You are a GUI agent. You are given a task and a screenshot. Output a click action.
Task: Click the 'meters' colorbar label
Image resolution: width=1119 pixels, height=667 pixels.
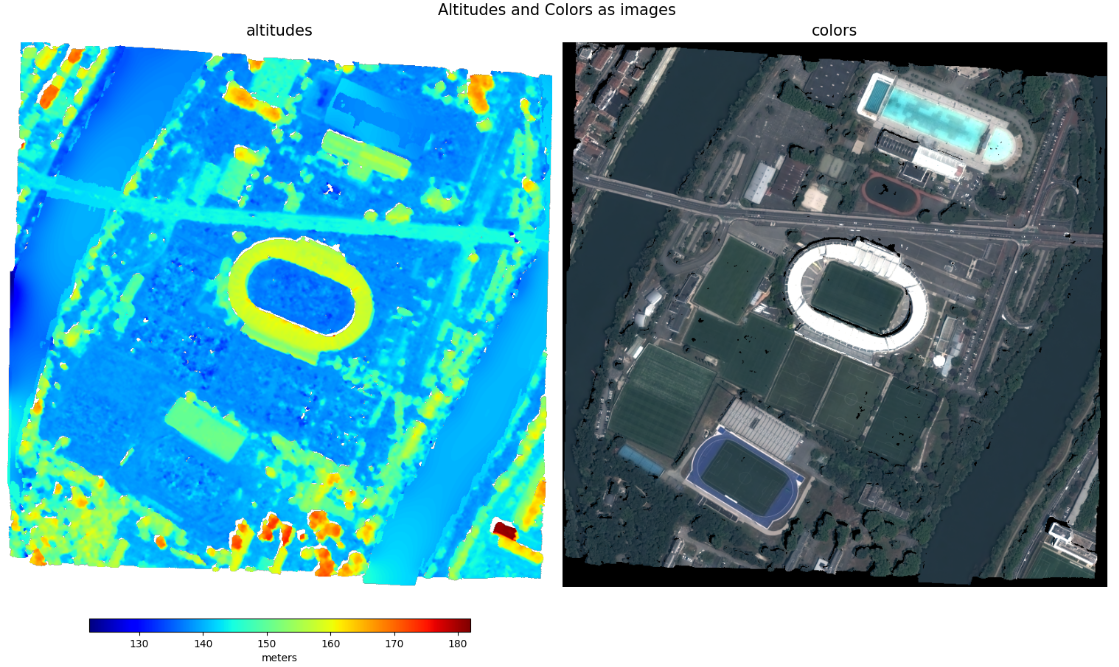279,657
